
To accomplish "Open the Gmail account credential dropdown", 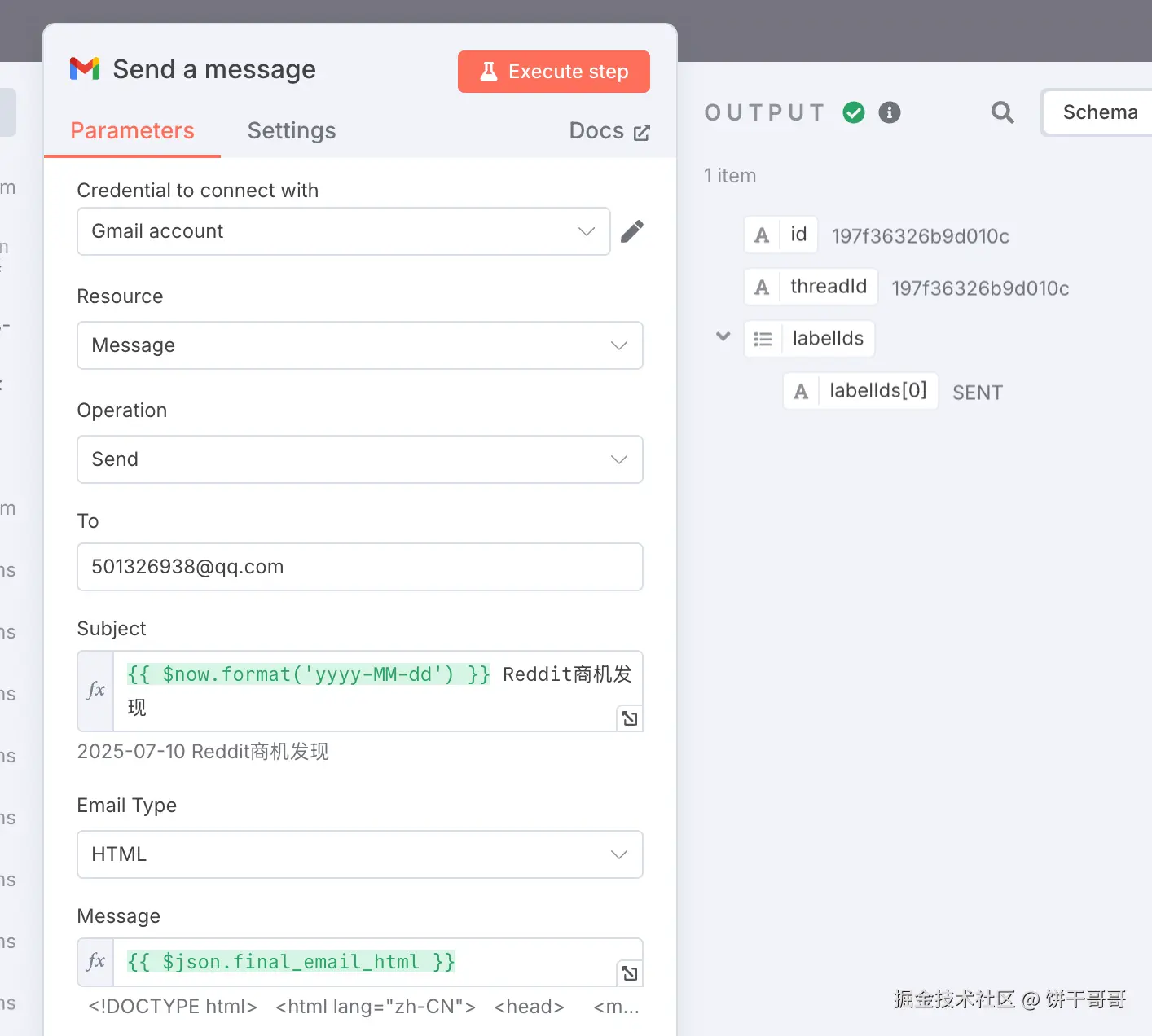I will (344, 231).
